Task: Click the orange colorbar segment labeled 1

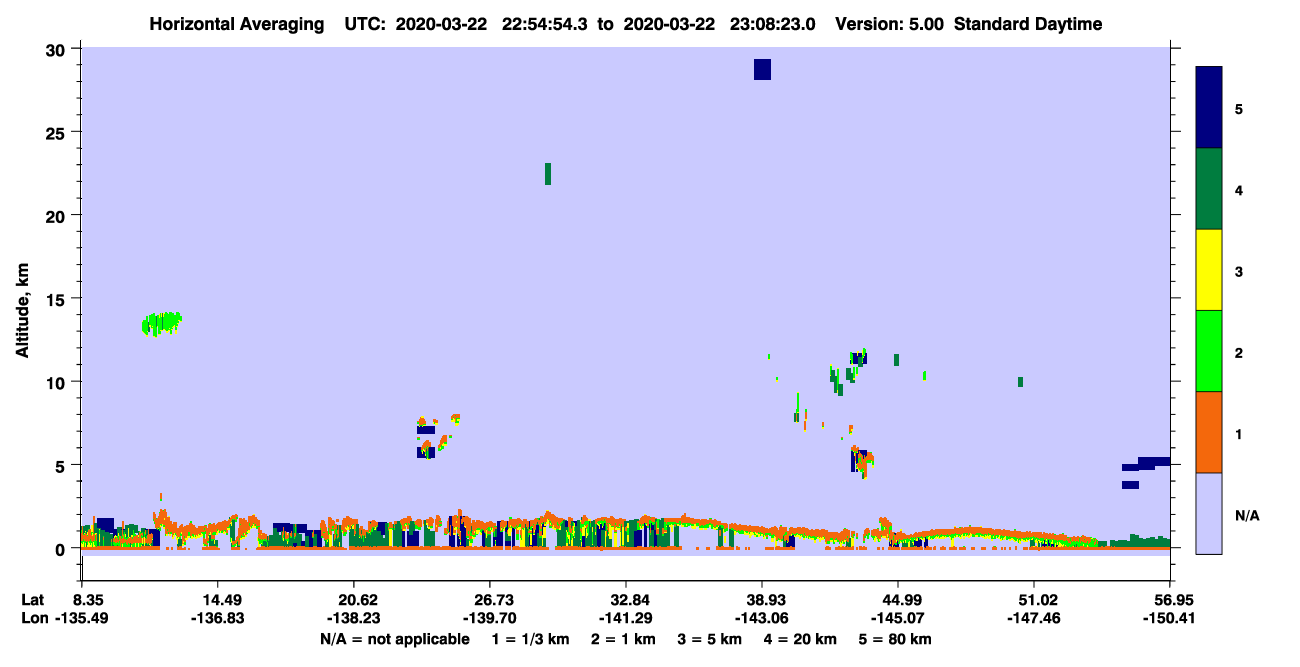Action: (x=1209, y=432)
